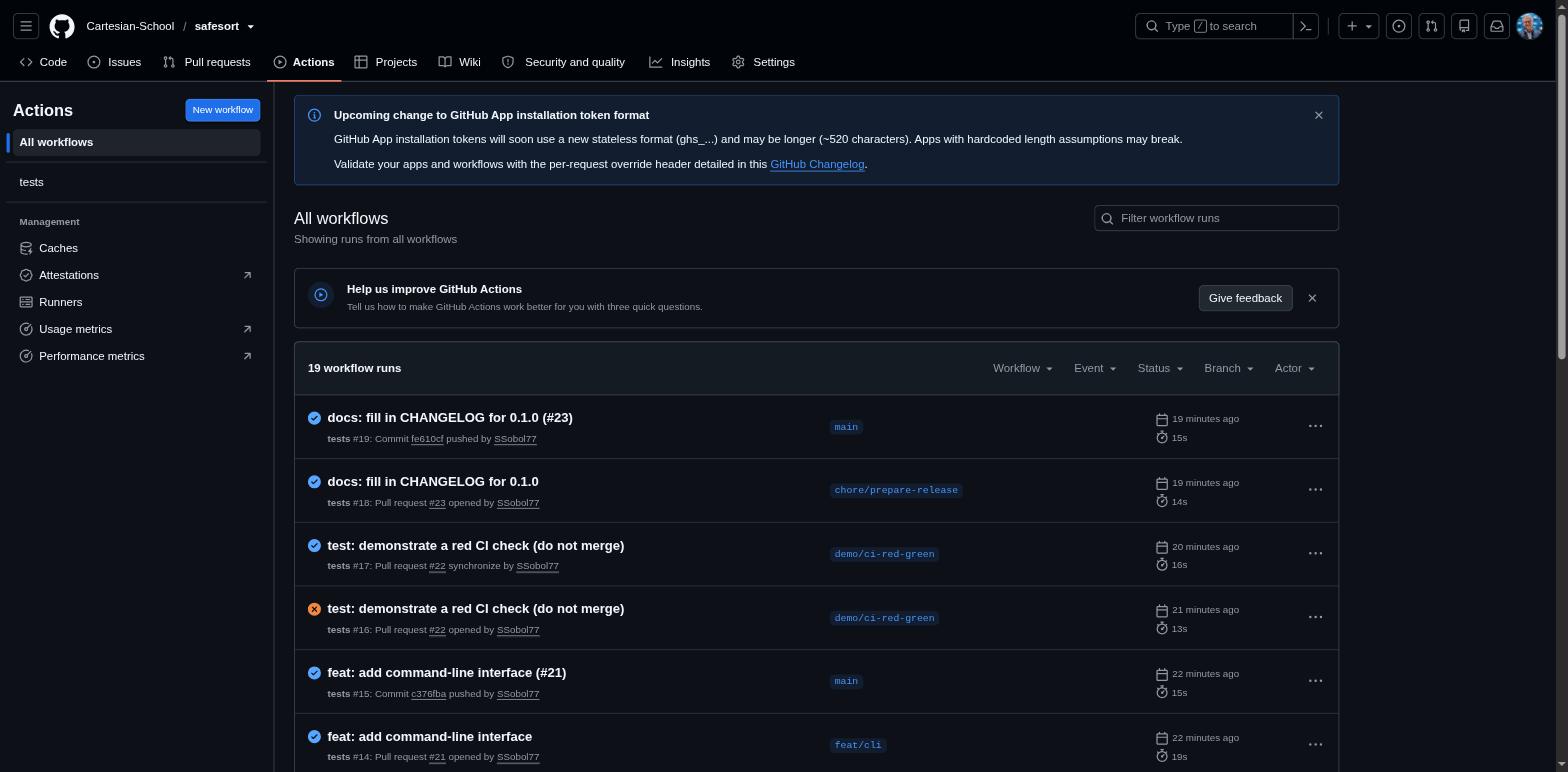The height and width of the screenshot is (772, 1568).
Task: Click main branch label on run #19
Action: pyautogui.click(x=846, y=427)
